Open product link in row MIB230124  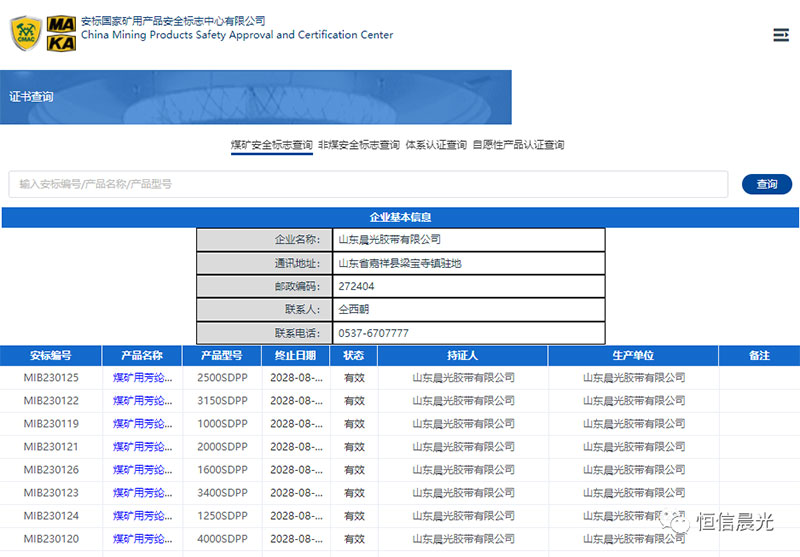142,516
